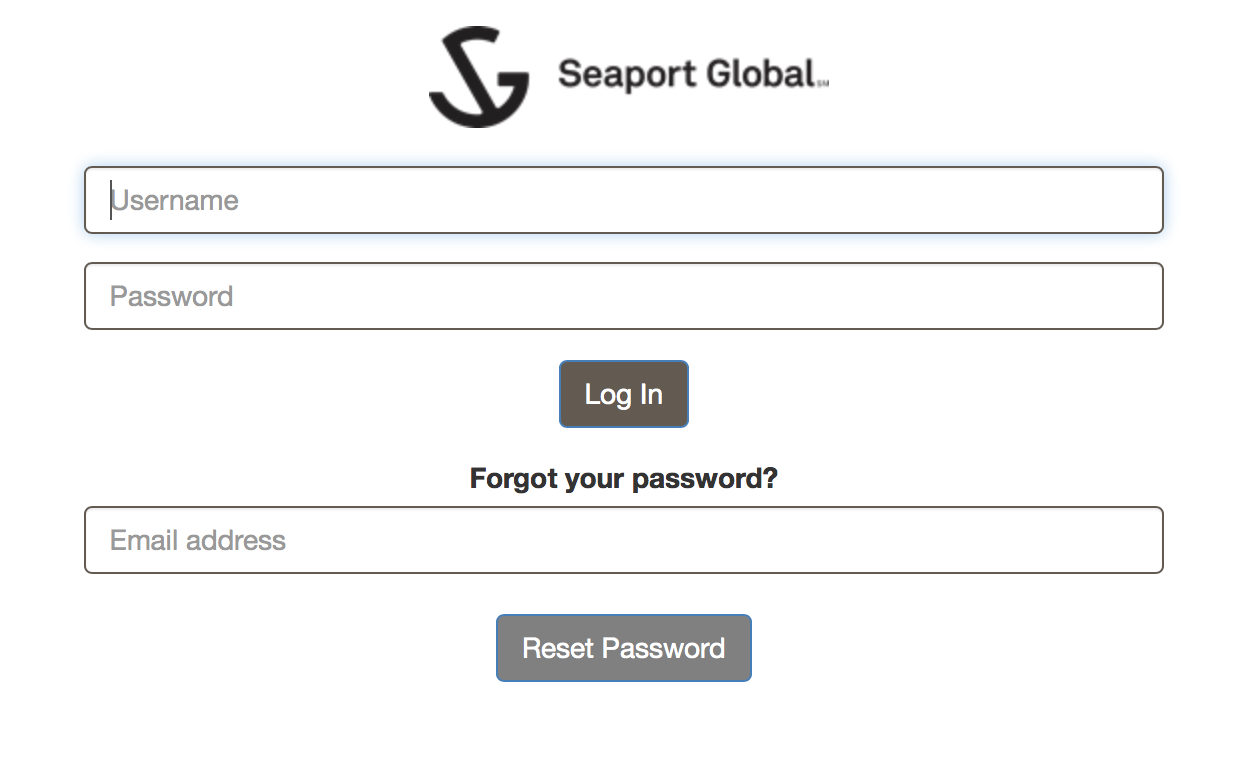Click the Log In button
Viewport: 1256px width, 784px height.
tap(624, 394)
